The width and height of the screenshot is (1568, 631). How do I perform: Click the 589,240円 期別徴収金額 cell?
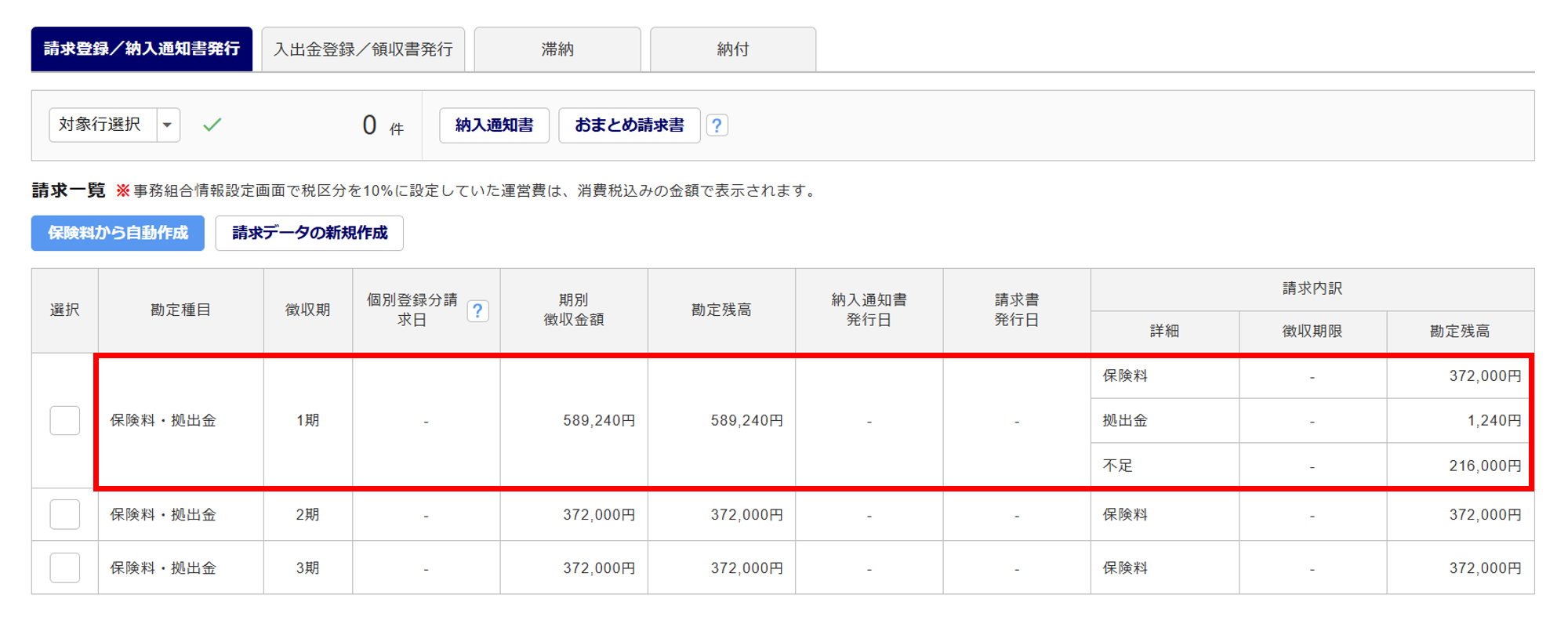click(x=574, y=421)
